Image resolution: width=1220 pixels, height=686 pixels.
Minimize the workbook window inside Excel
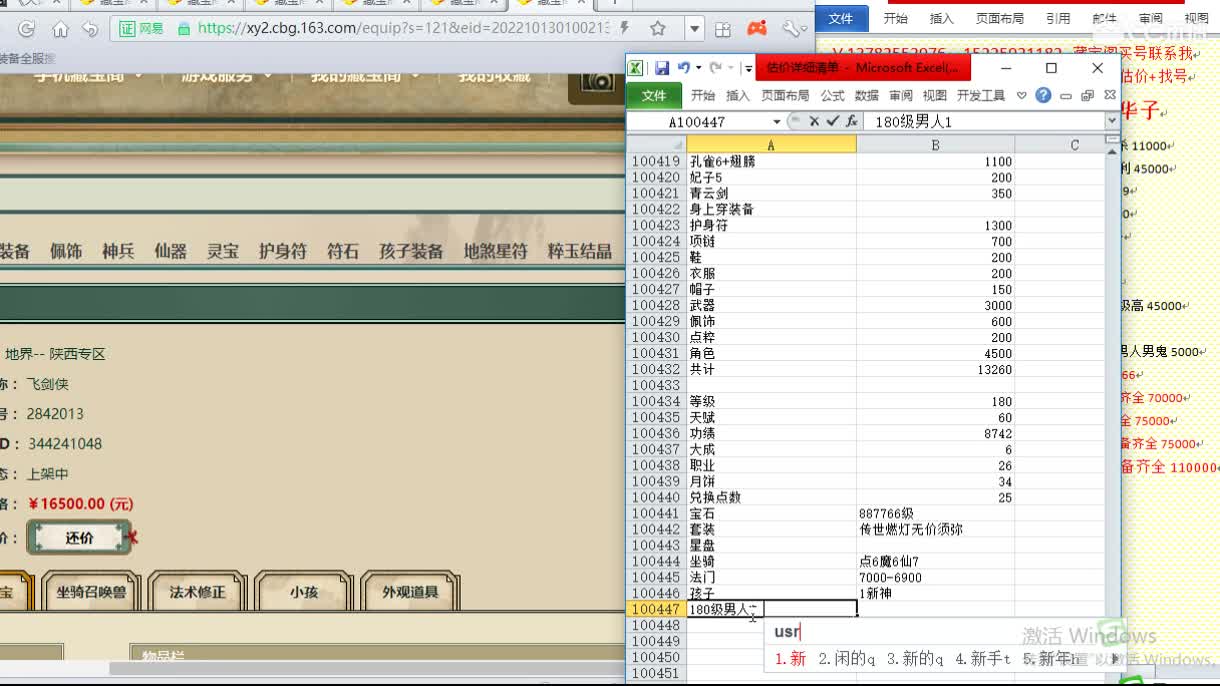pos(1066,96)
